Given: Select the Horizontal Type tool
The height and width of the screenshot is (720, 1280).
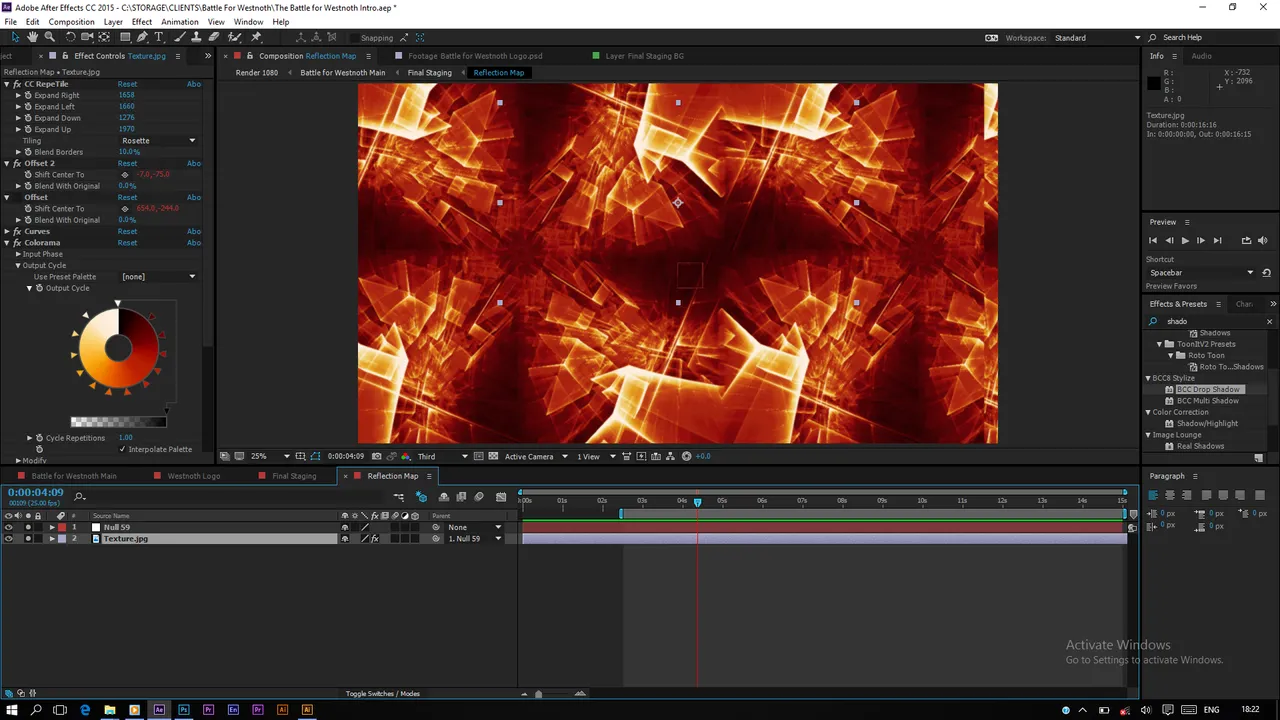Looking at the screenshot, I should [159, 37].
